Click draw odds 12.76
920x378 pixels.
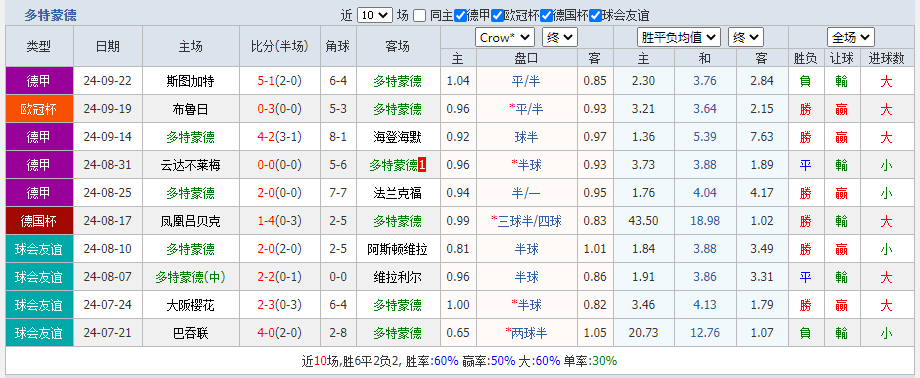705,333
